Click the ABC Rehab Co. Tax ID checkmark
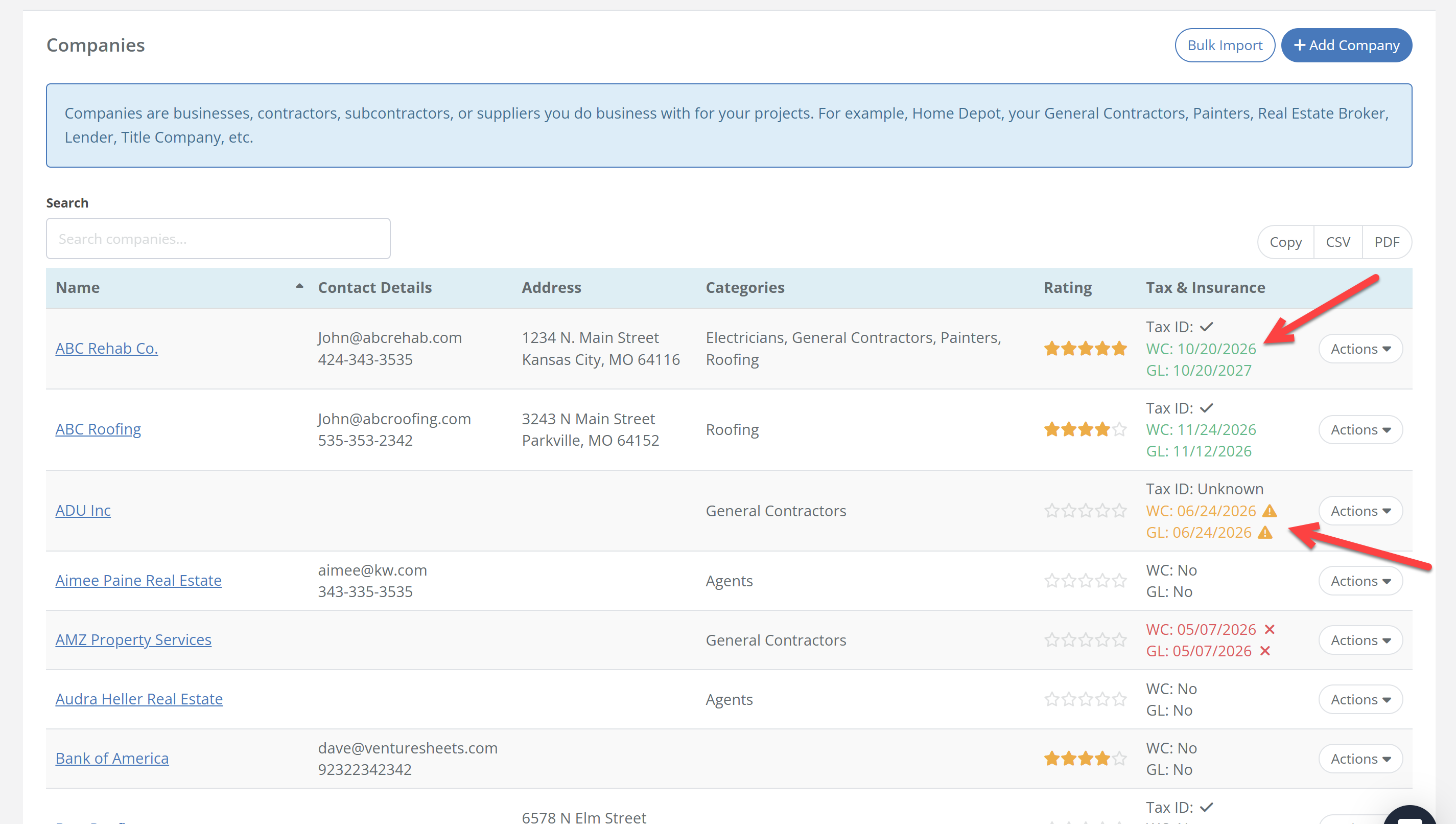 [1206, 327]
